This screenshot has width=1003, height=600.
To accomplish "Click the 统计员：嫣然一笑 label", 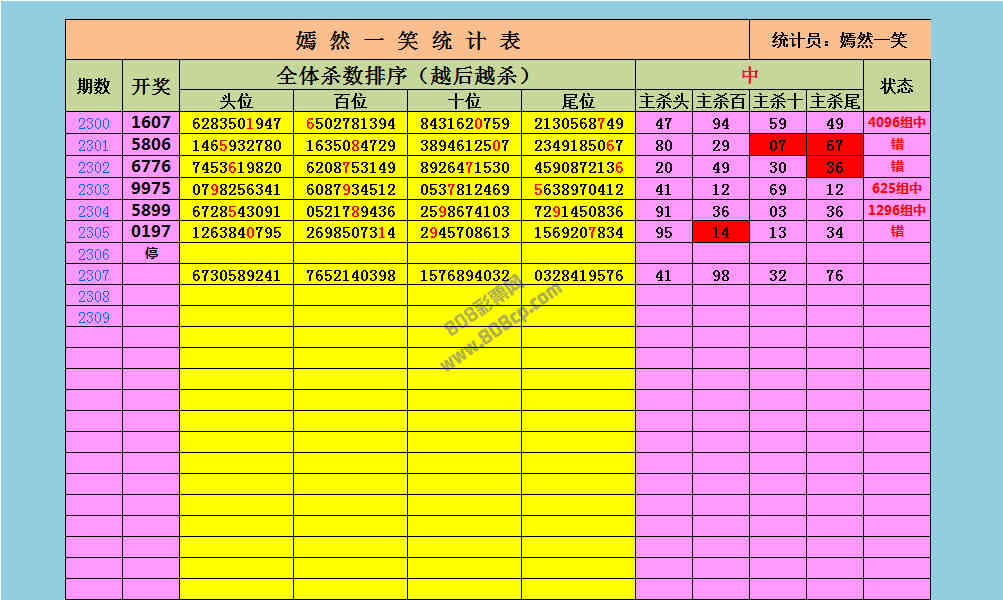I will coord(839,40).
